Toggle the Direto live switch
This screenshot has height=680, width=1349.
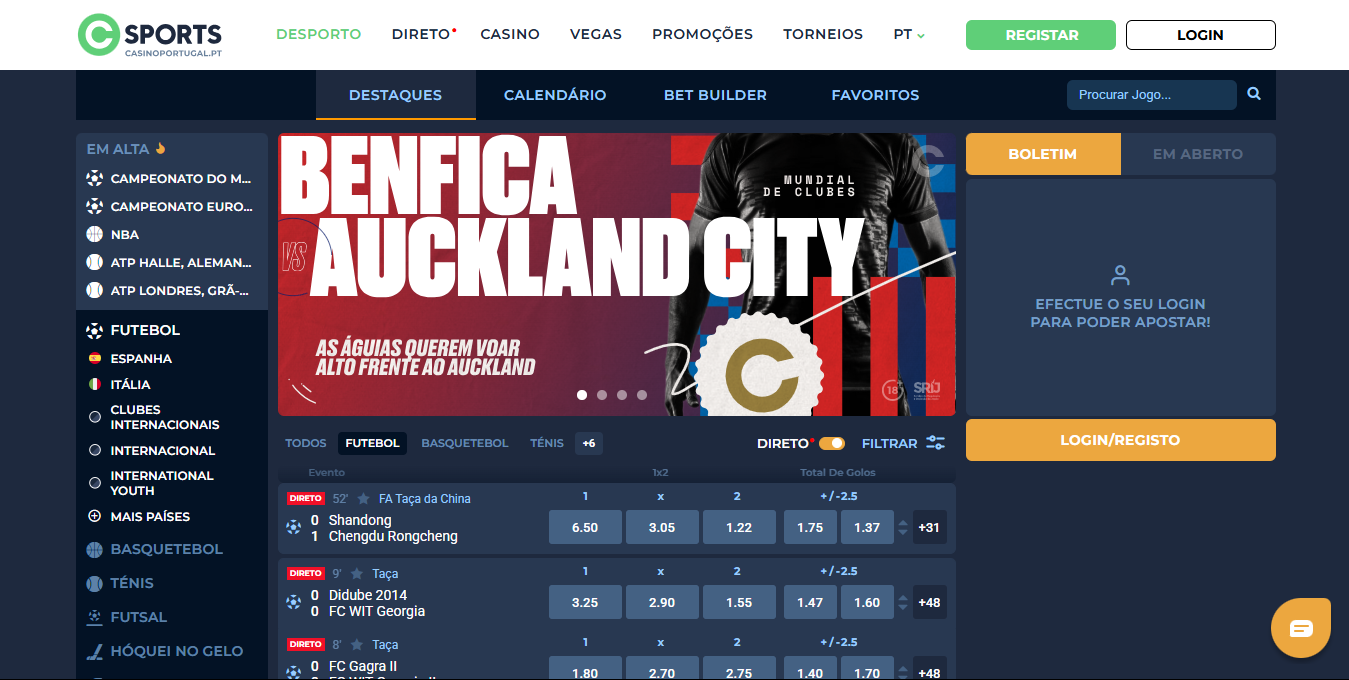[x=832, y=443]
